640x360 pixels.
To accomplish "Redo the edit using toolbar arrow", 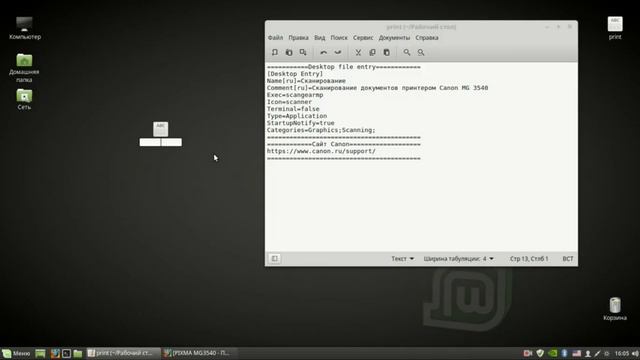I will coord(338,52).
